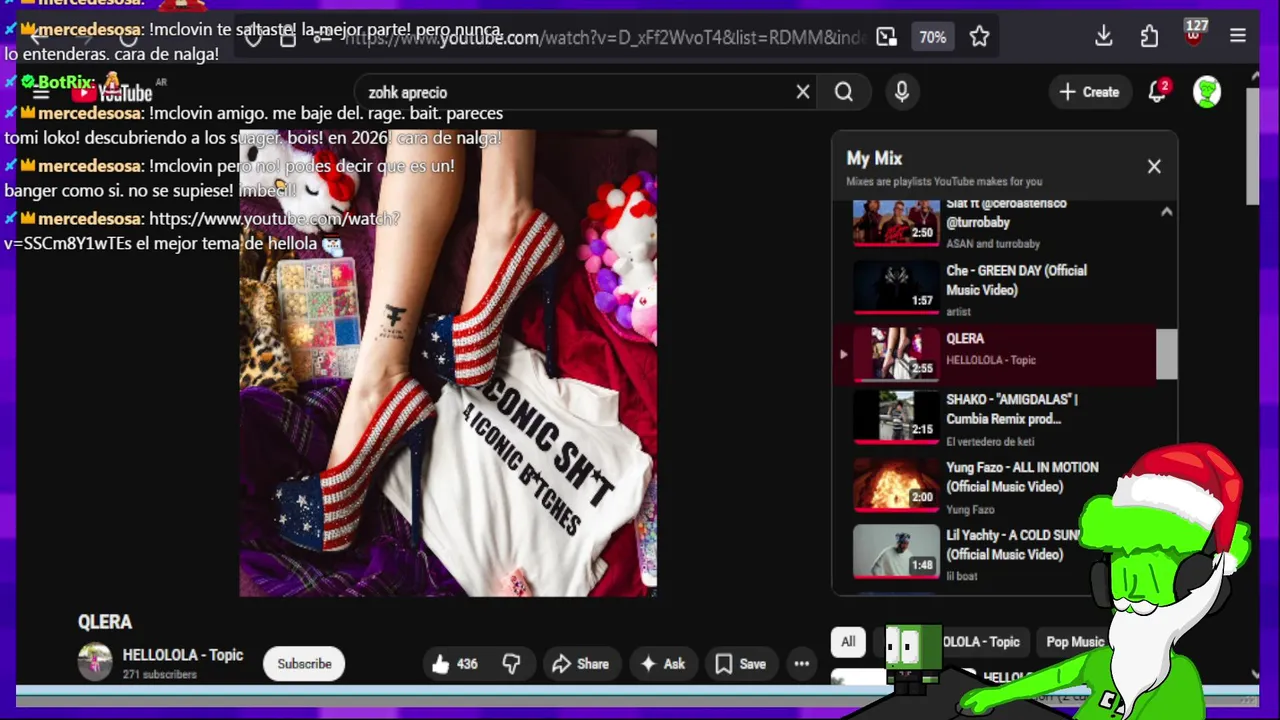Open YouTube notifications bell
This screenshot has width=1280, height=720.
1158,91
